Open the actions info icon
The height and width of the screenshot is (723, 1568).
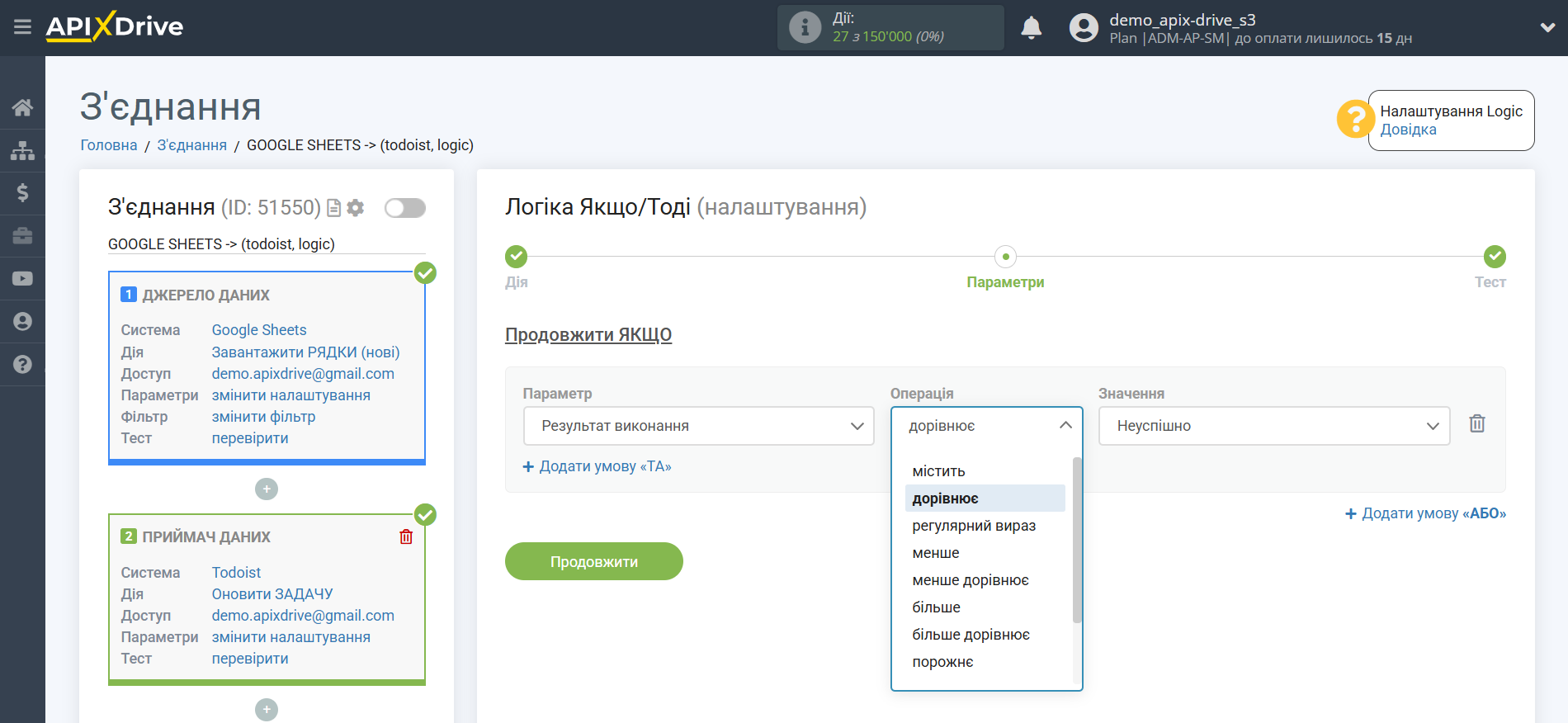coord(805,27)
